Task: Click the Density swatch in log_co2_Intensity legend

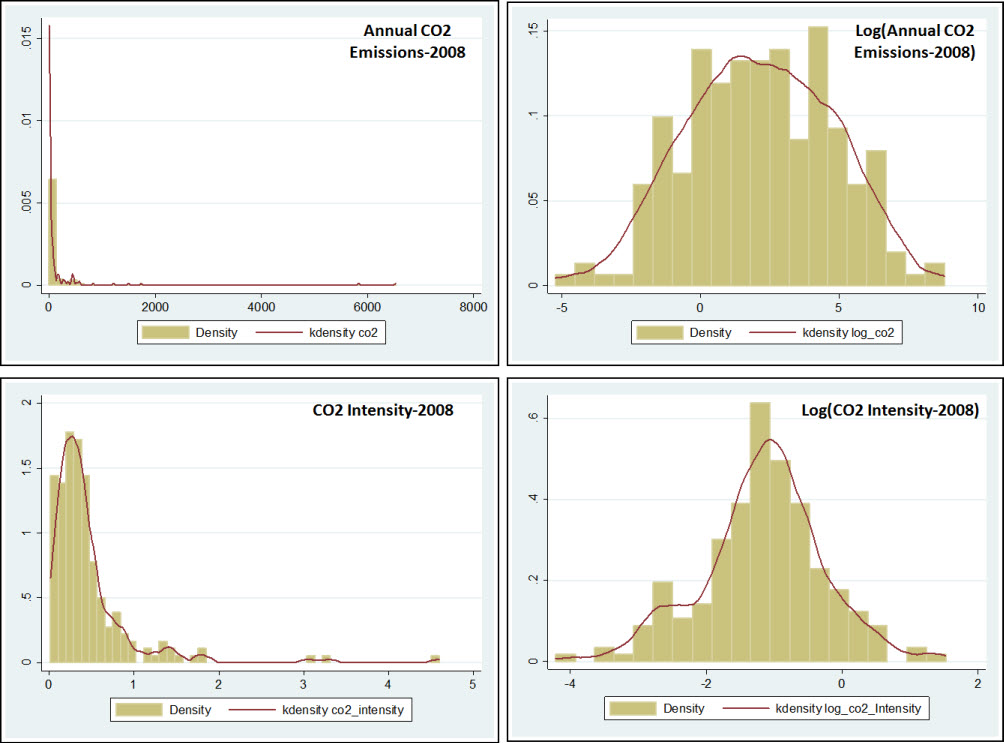Action: pos(633,708)
